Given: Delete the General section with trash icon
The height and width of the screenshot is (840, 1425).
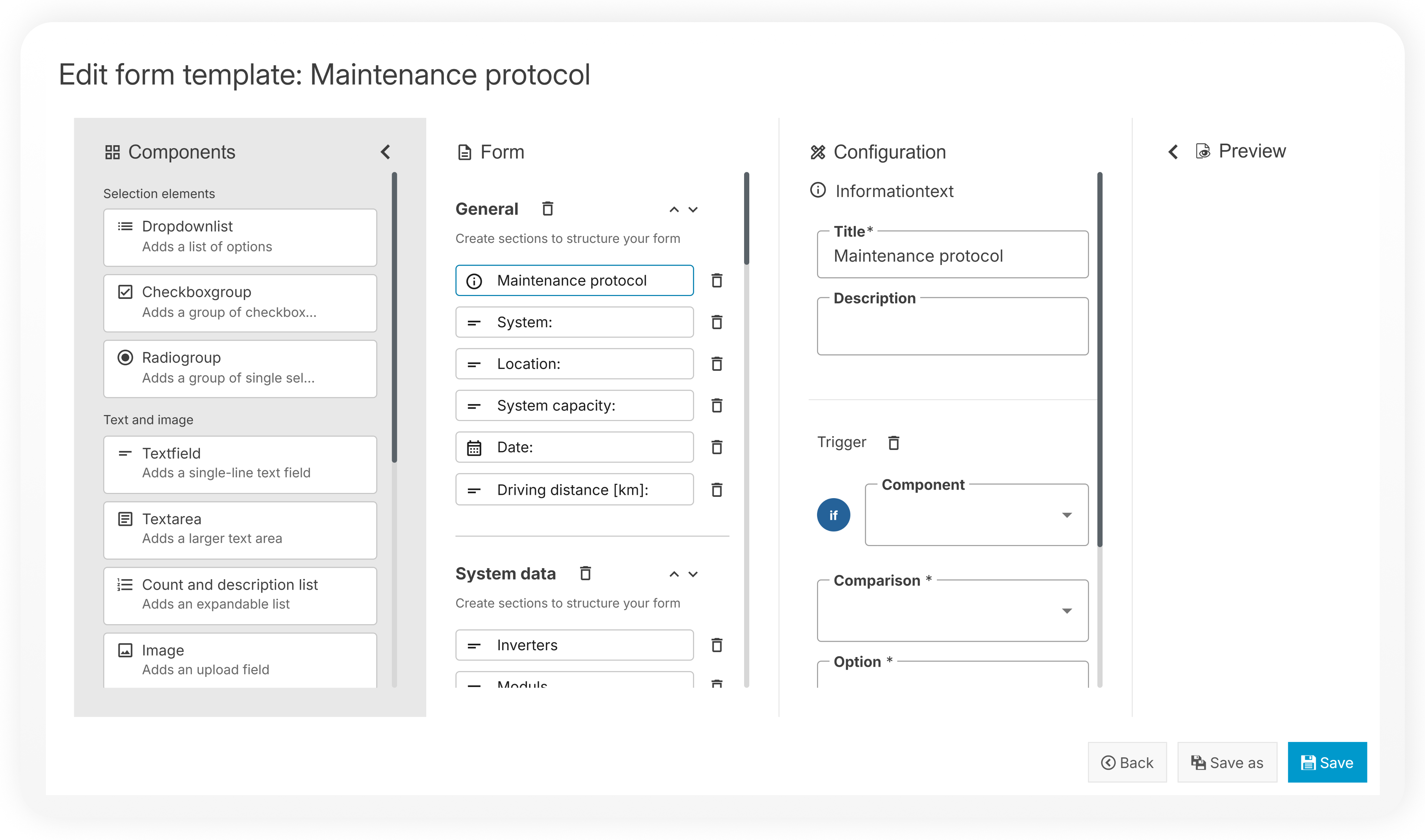Looking at the screenshot, I should click(547, 209).
